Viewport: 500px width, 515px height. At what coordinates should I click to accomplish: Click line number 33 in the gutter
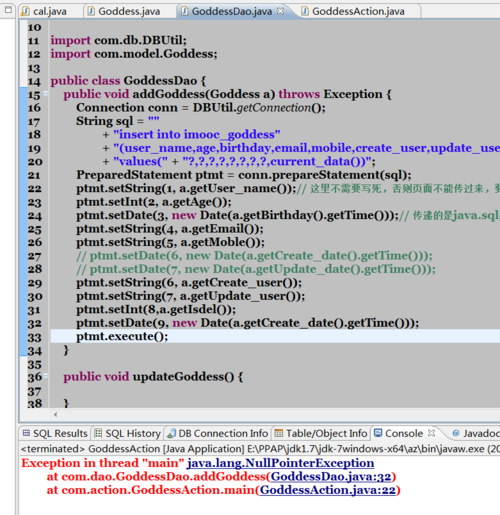(34, 337)
